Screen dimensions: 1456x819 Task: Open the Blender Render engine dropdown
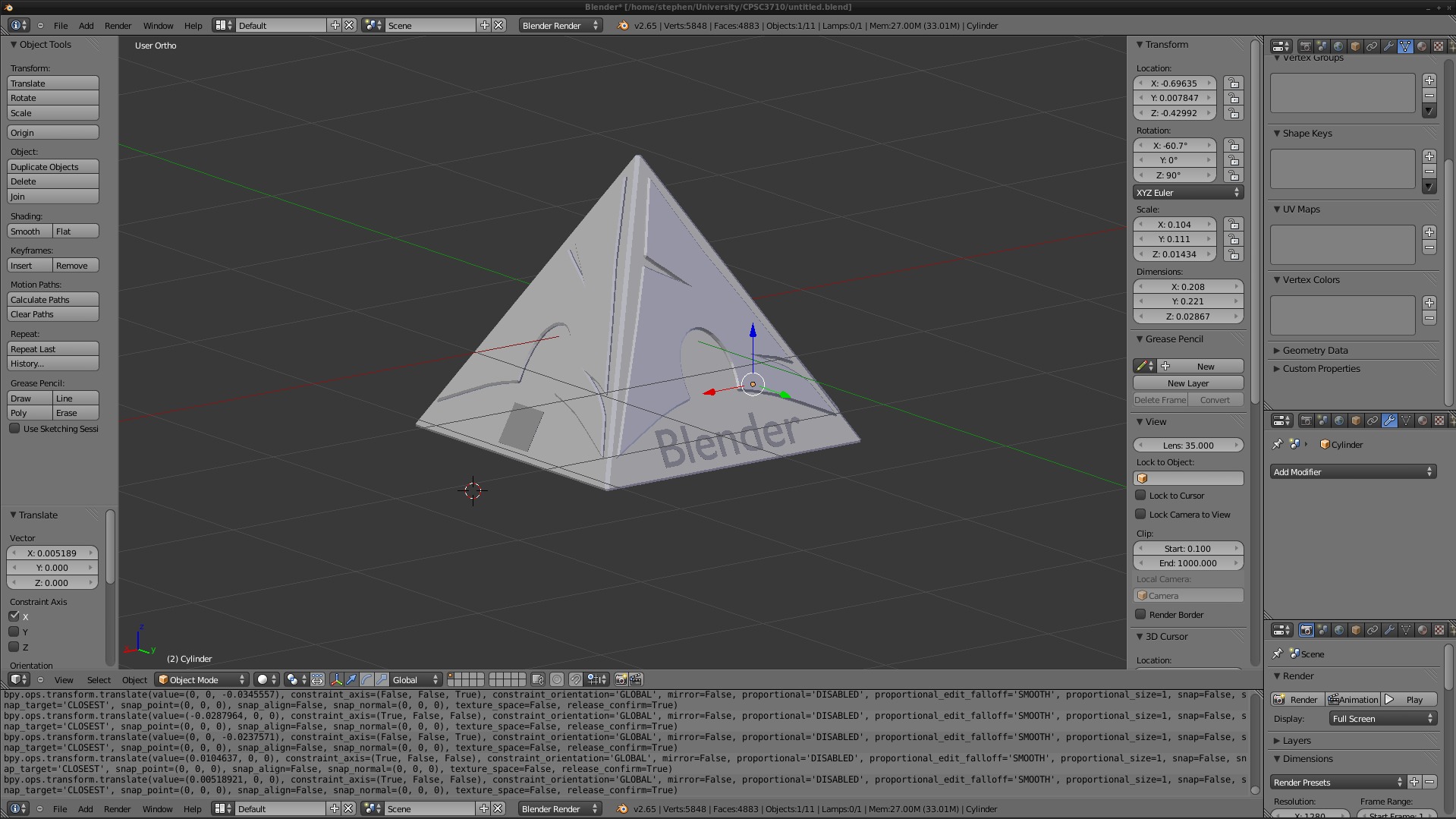coord(561,26)
